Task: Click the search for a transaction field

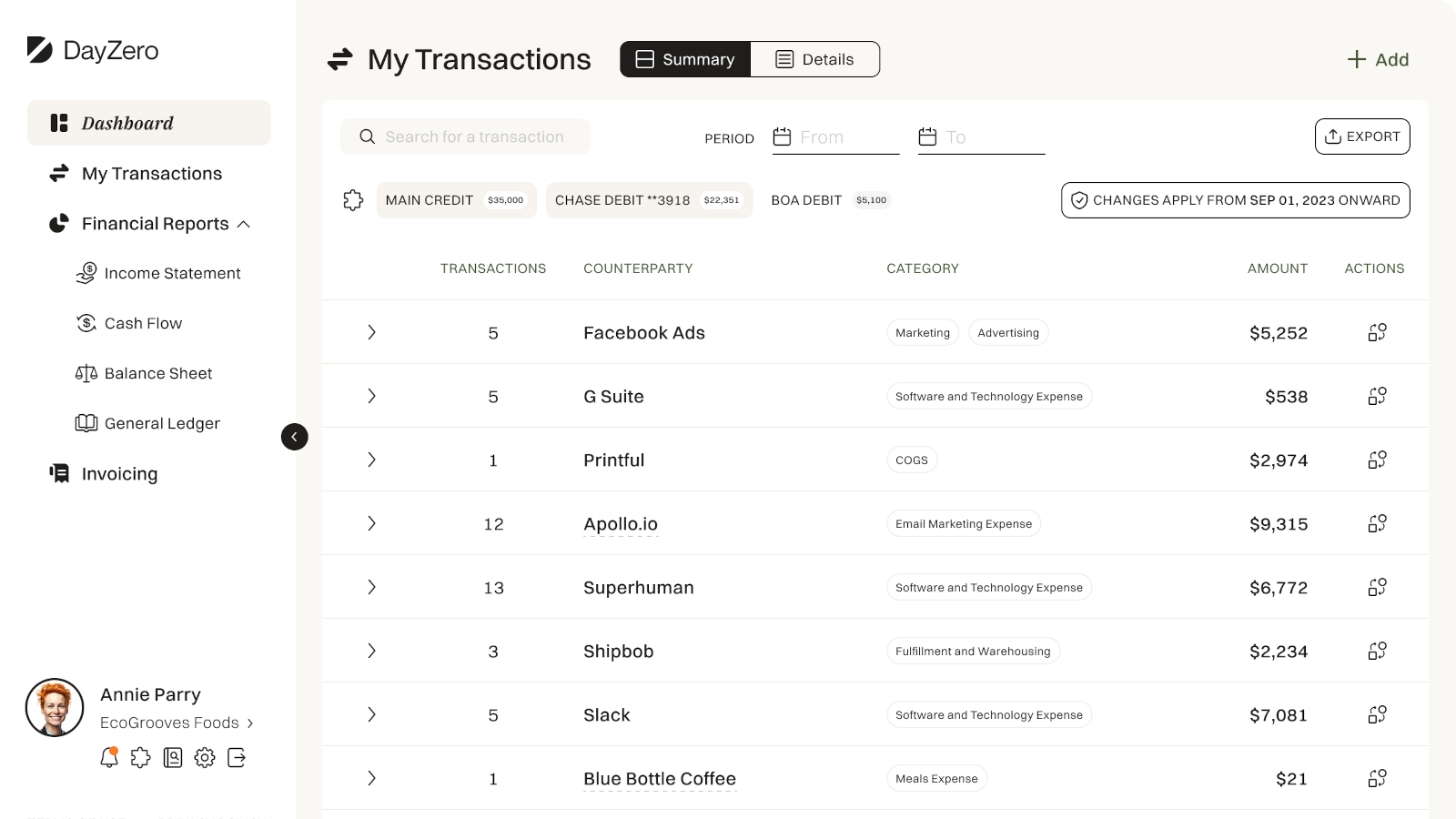Action: (x=465, y=136)
